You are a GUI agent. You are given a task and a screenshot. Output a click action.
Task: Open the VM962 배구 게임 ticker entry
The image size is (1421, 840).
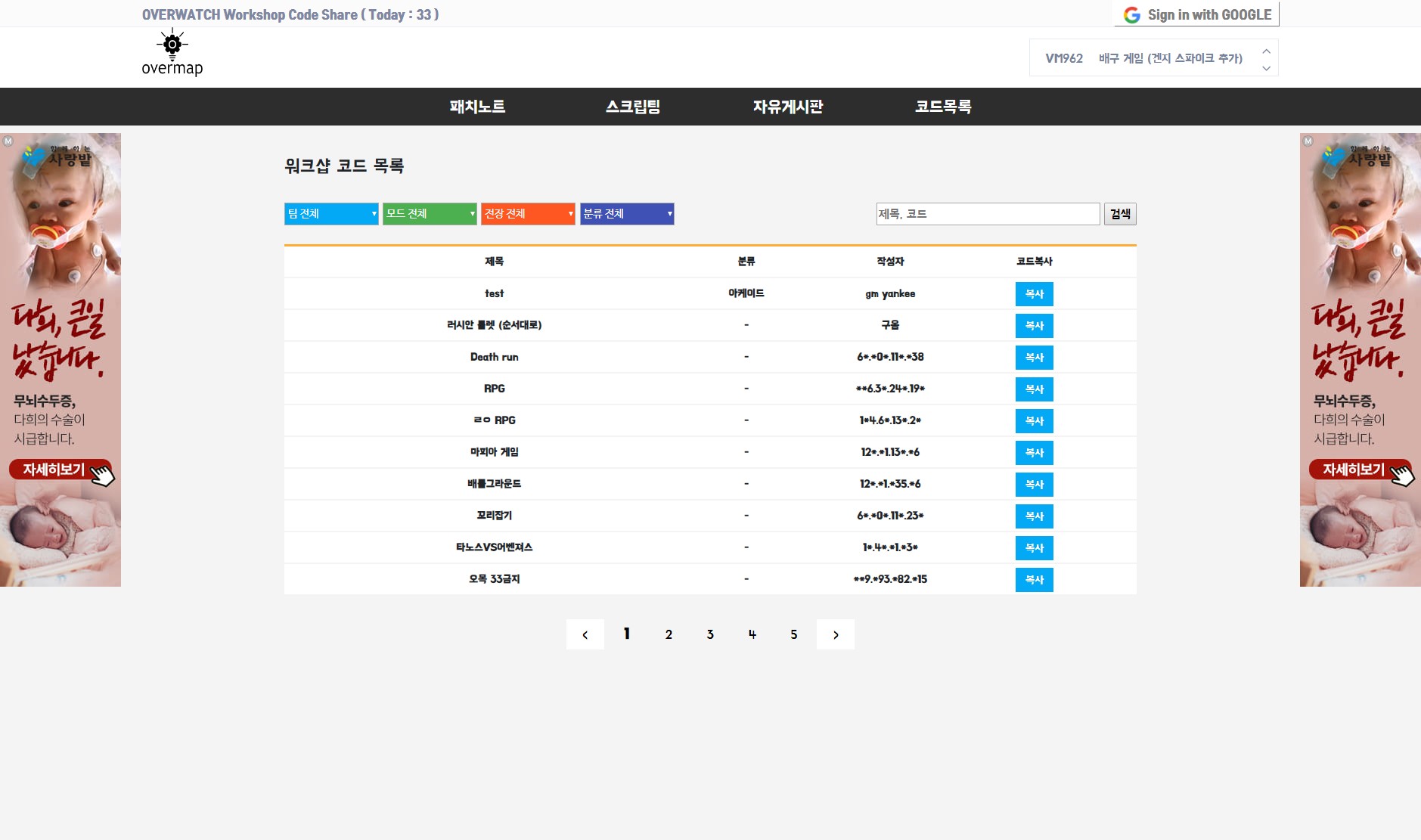(x=1143, y=58)
